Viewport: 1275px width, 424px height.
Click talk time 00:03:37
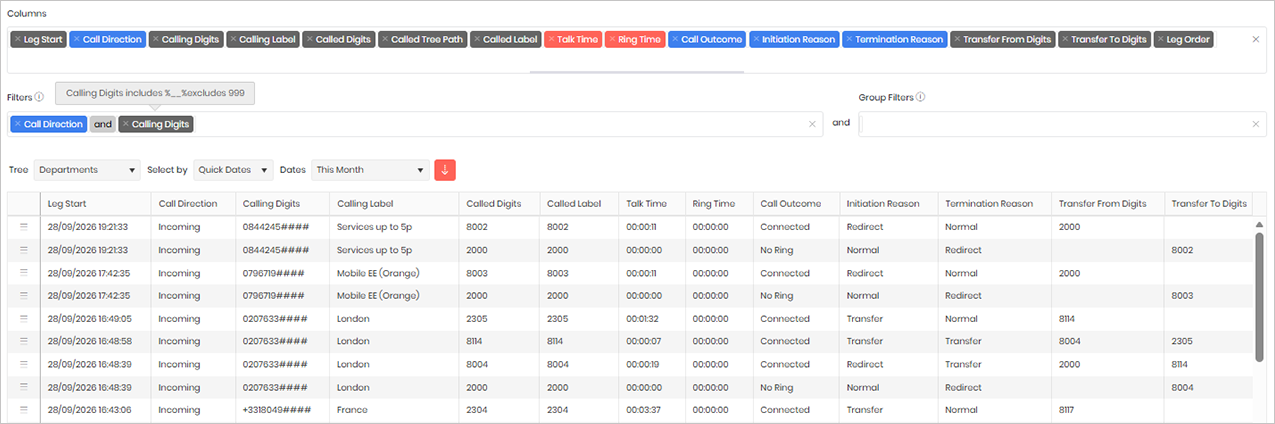pyautogui.click(x=641, y=410)
